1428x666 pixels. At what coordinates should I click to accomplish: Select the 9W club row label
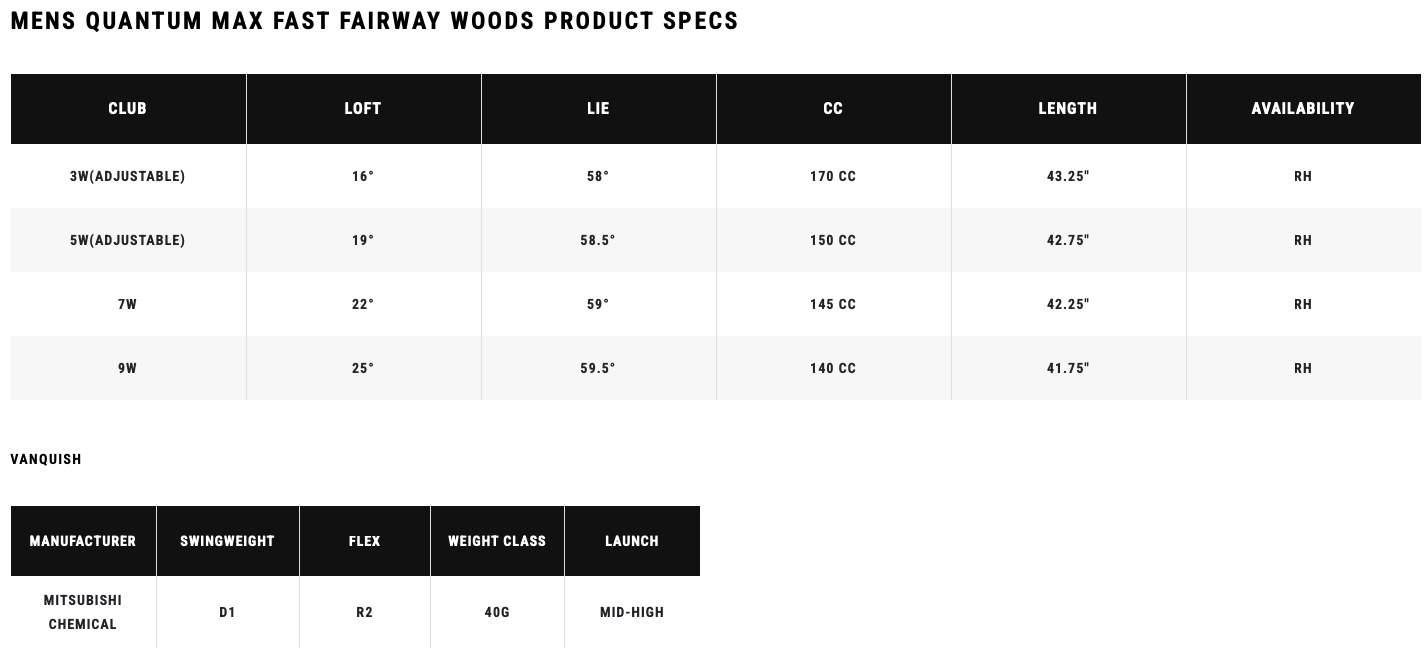tap(128, 368)
